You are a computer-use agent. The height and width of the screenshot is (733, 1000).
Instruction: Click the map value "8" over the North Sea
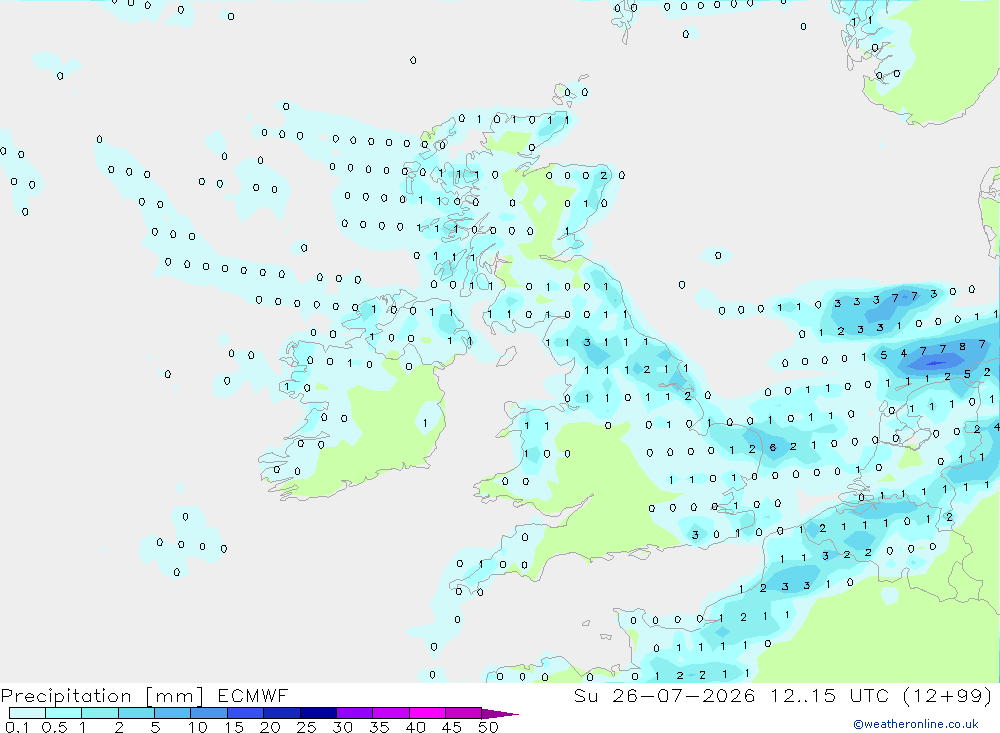(962, 347)
